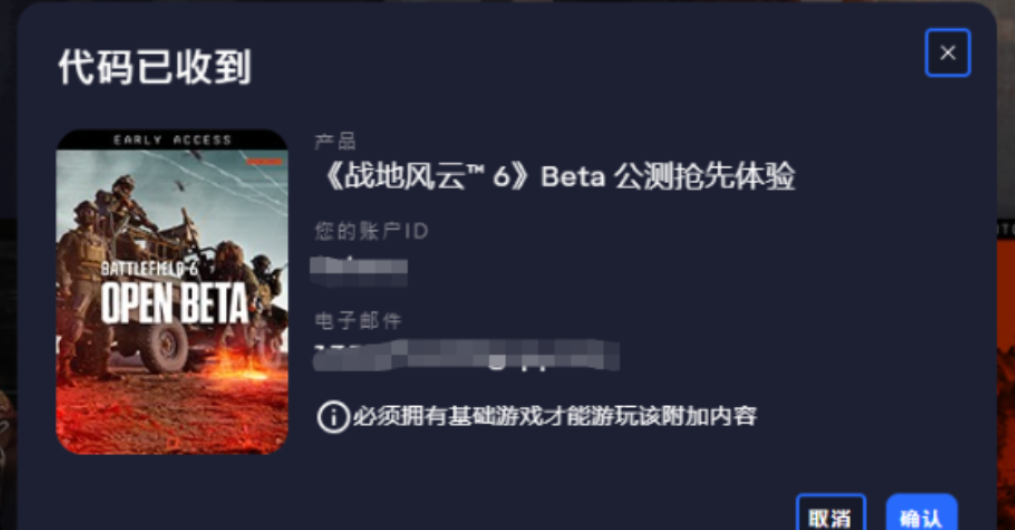Click the 产品 field label
The image size is (1015, 530).
(335, 141)
